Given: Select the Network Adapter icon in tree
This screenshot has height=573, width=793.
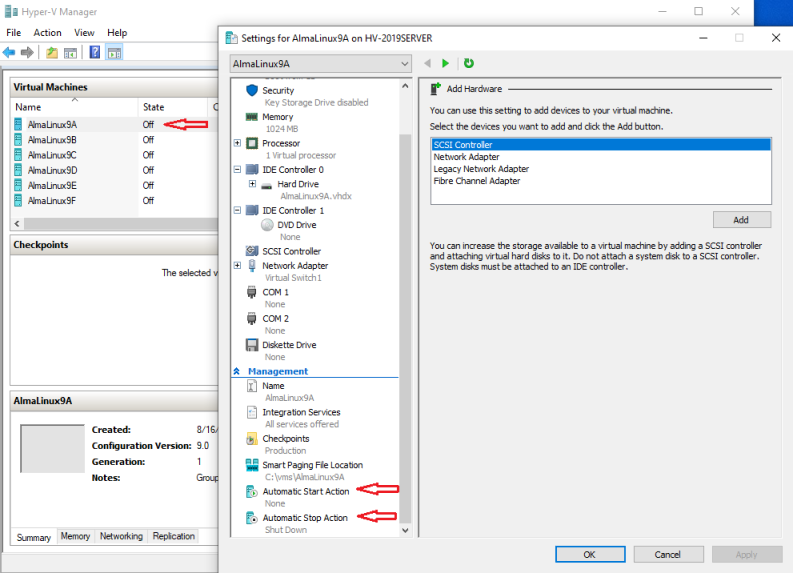Looking at the screenshot, I should tap(252, 266).
